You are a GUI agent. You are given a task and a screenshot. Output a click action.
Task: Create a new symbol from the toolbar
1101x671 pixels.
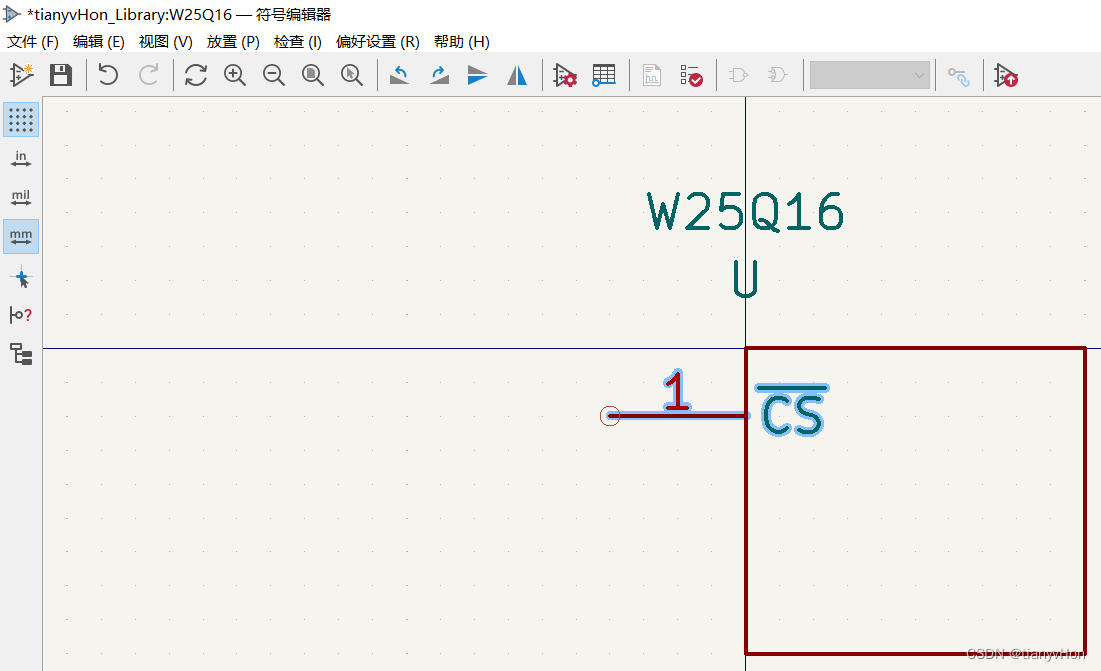click(22, 74)
